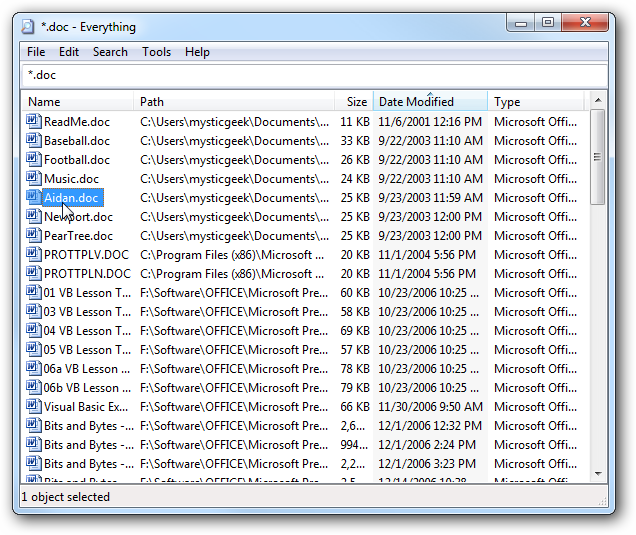Image resolution: width=636 pixels, height=535 pixels.
Task: Click the document icon for Music.doc
Action: point(34,178)
